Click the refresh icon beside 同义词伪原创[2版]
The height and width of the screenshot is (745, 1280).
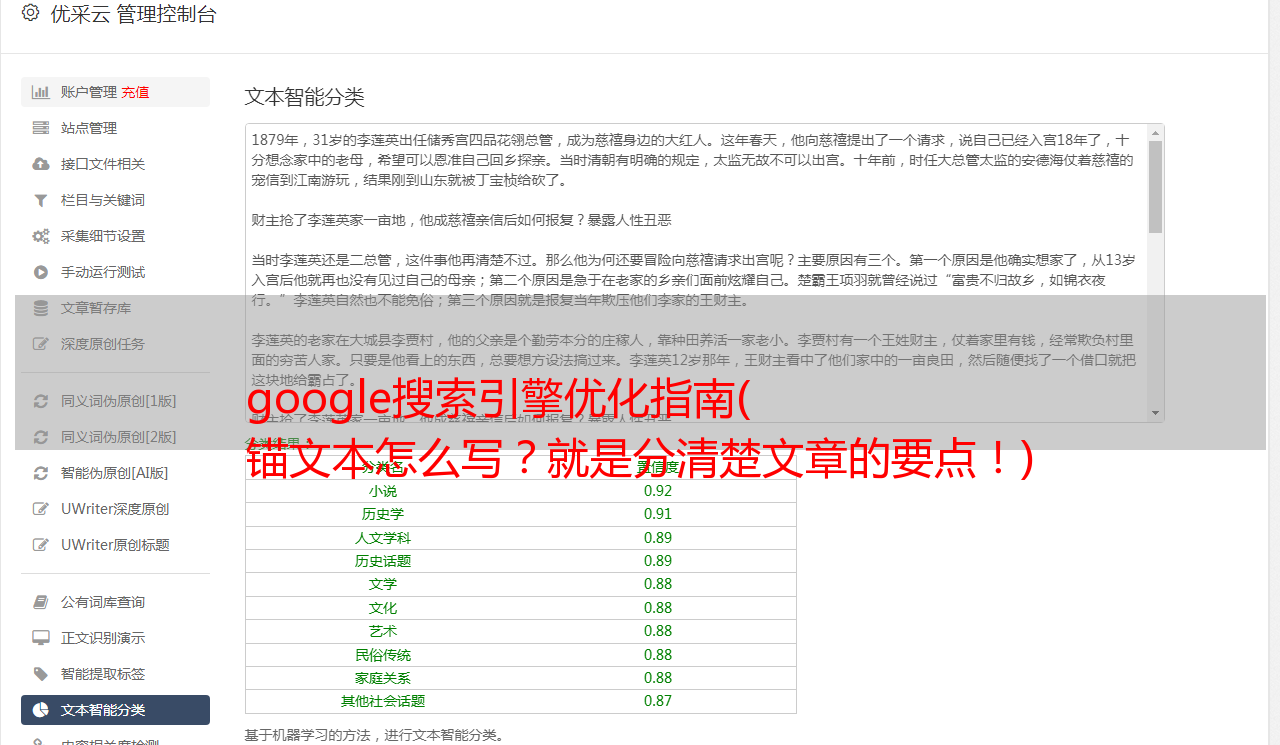tap(41, 437)
